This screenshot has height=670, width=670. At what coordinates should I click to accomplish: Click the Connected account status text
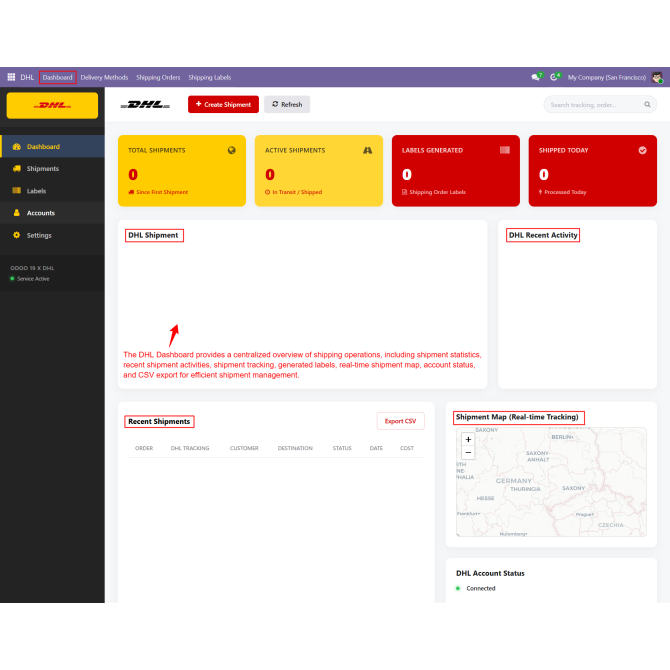click(481, 588)
